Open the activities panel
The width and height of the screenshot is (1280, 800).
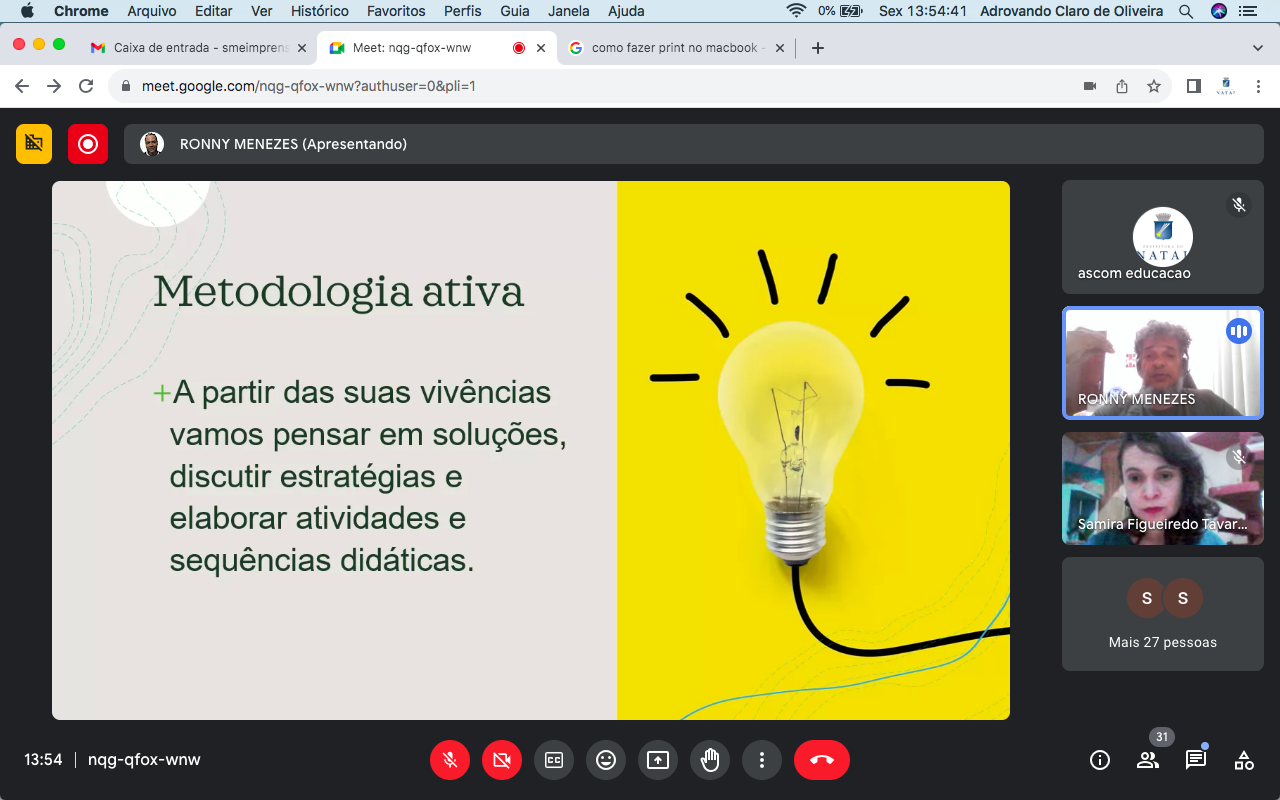click(x=1244, y=760)
